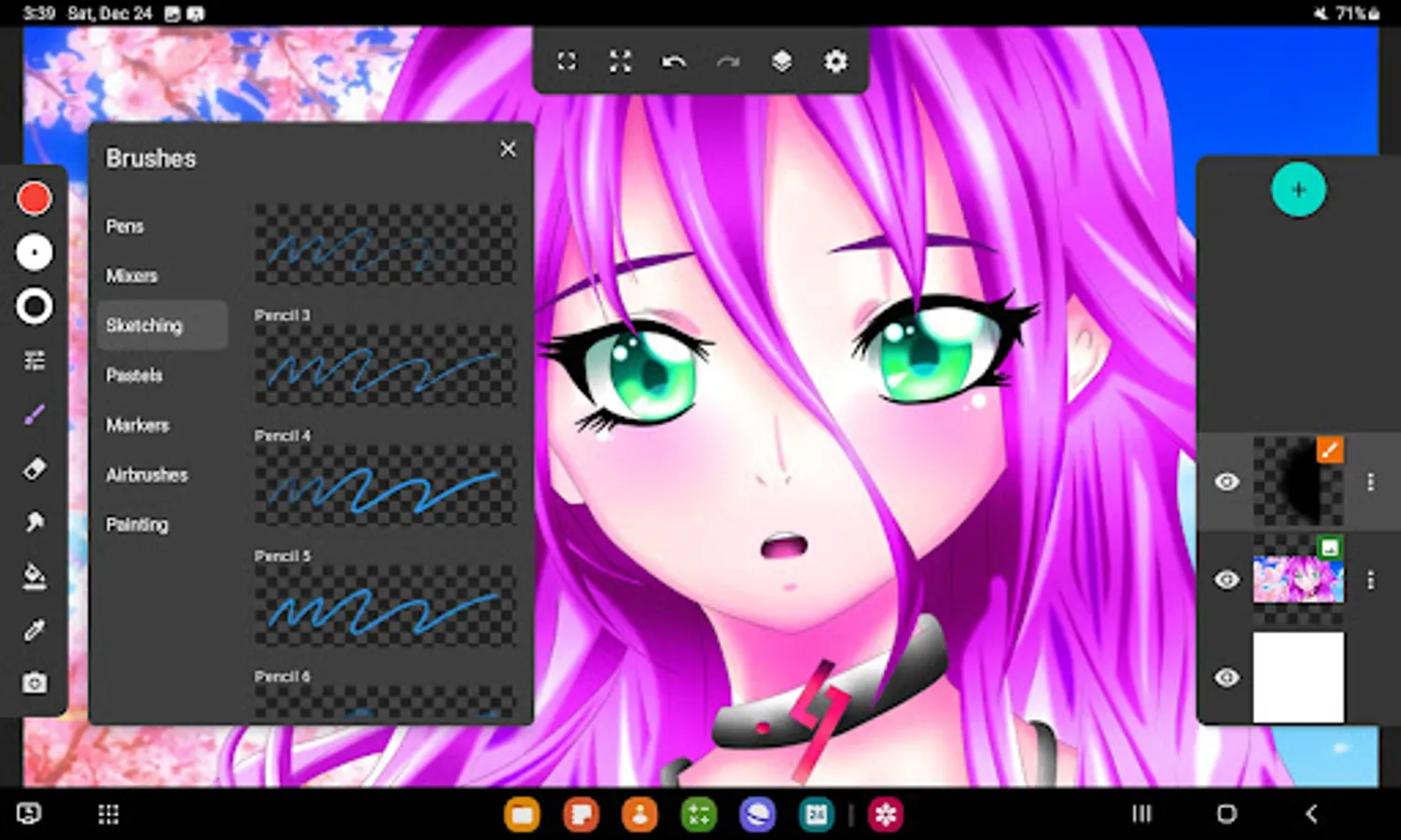This screenshot has height=840, width=1401.
Task: Add a new layer with the teal plus button
Action: pos(1298,189)
